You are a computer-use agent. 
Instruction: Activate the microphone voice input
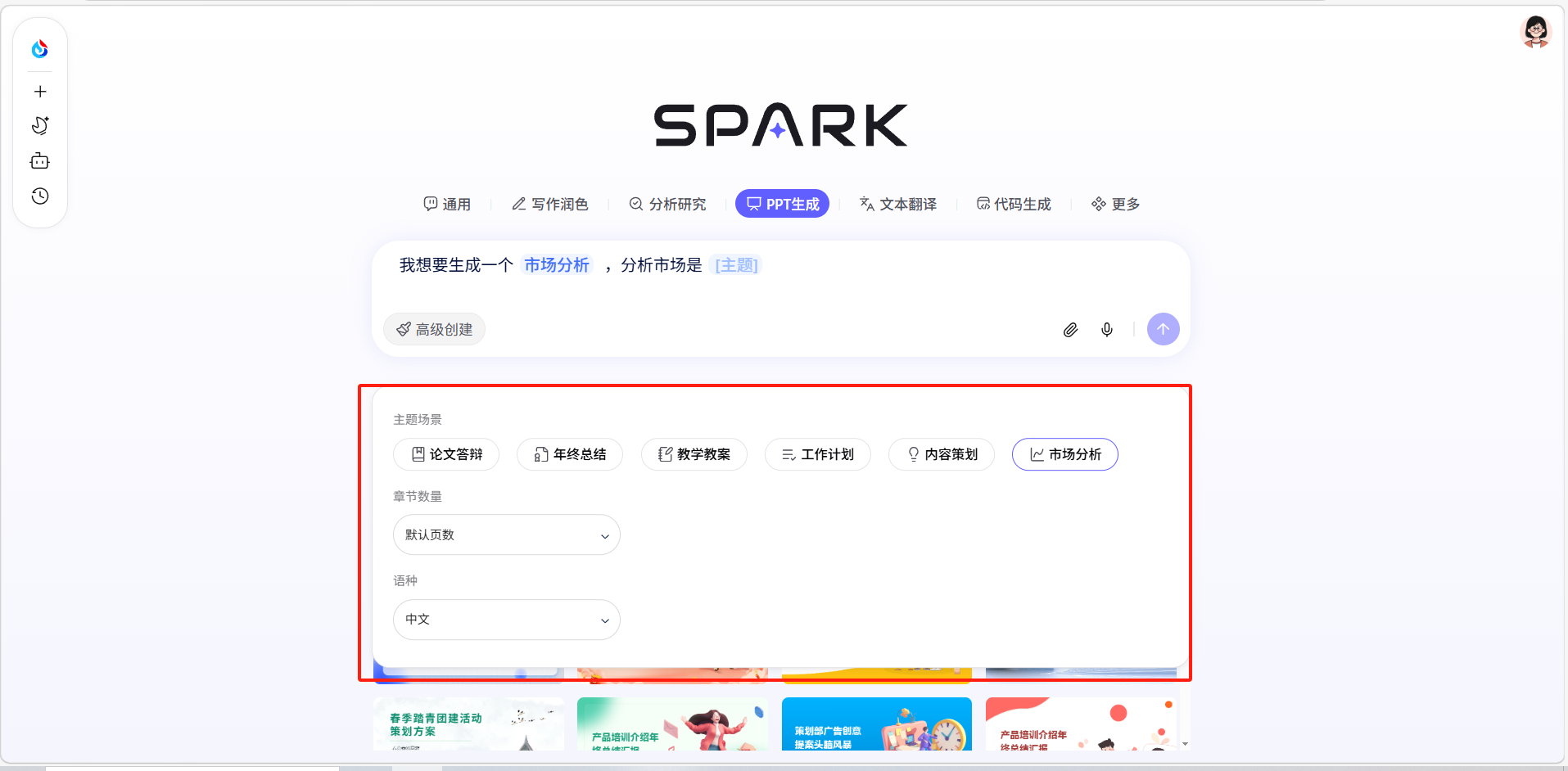(1107, 330)
